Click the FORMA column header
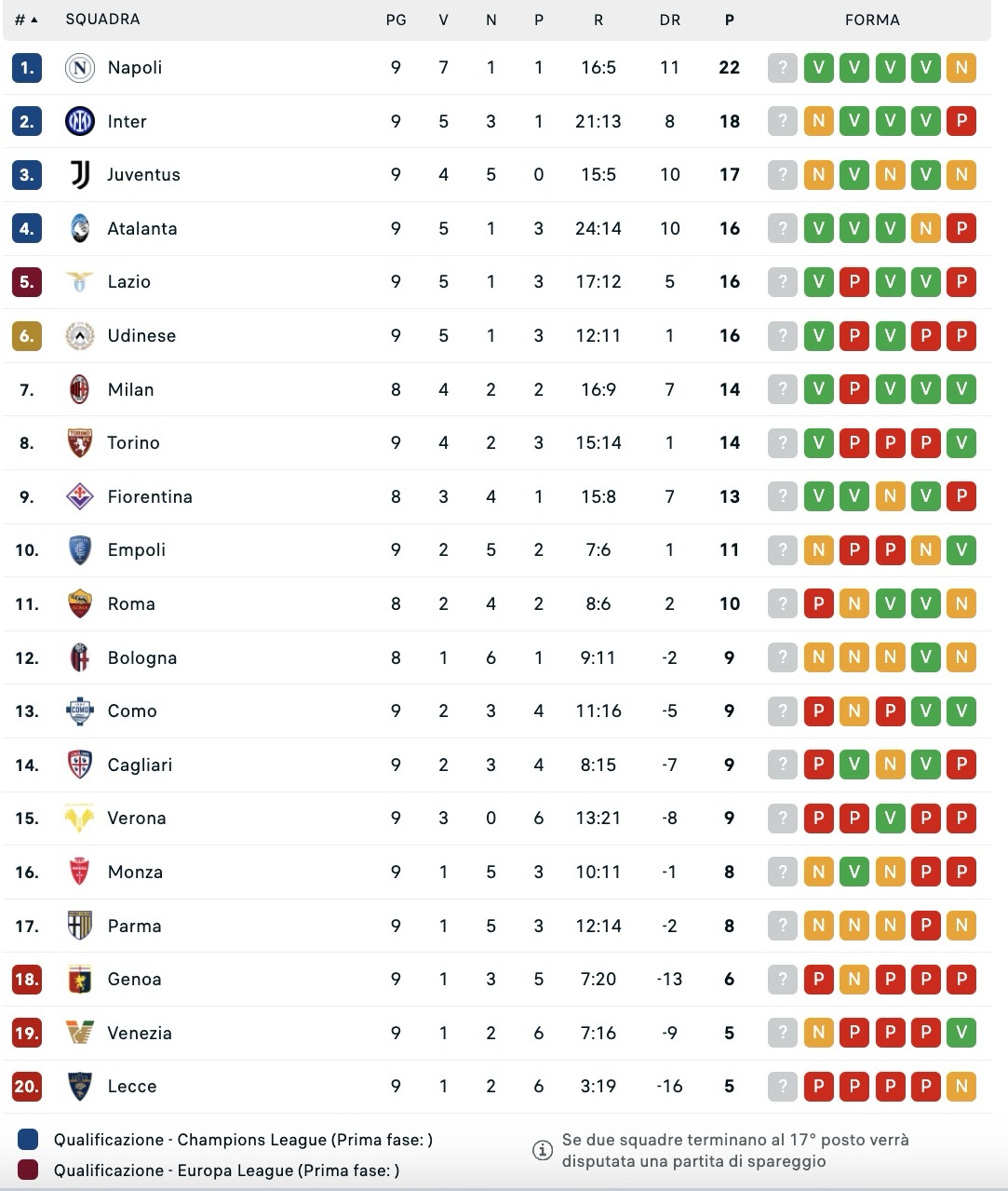Viewport: 1008px width, 1191px height. click(871, 20)
